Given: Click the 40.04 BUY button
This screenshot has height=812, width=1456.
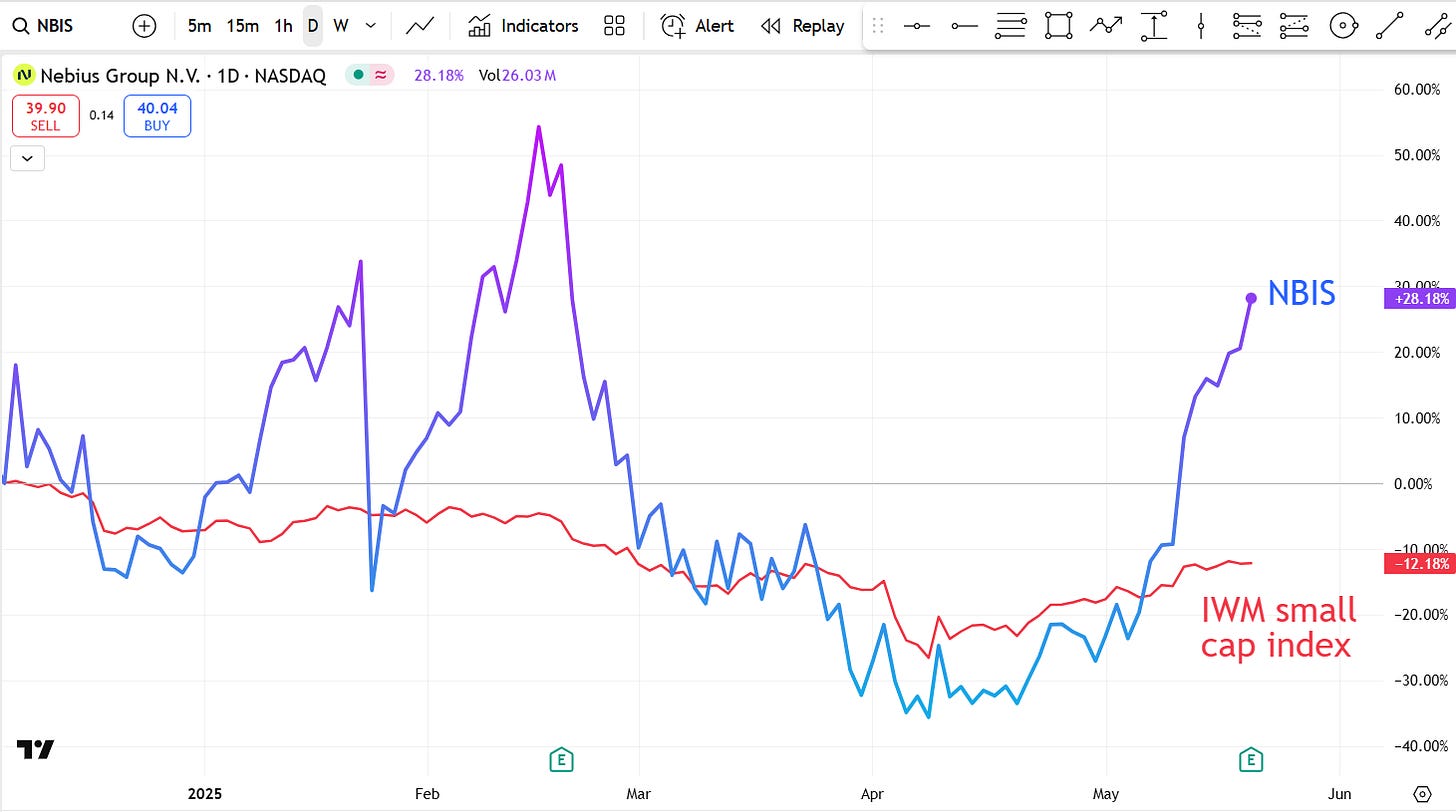Looking at the screenshot, I should coord(157,116).
